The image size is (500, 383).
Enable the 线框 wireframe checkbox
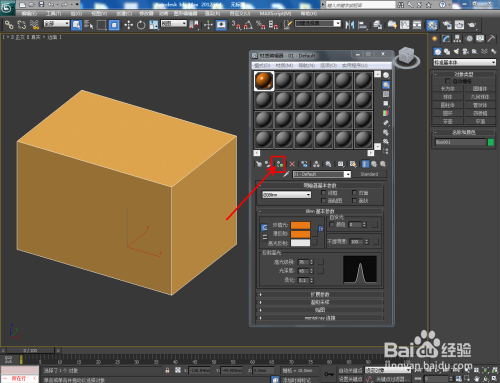click(x=323, y=193)
